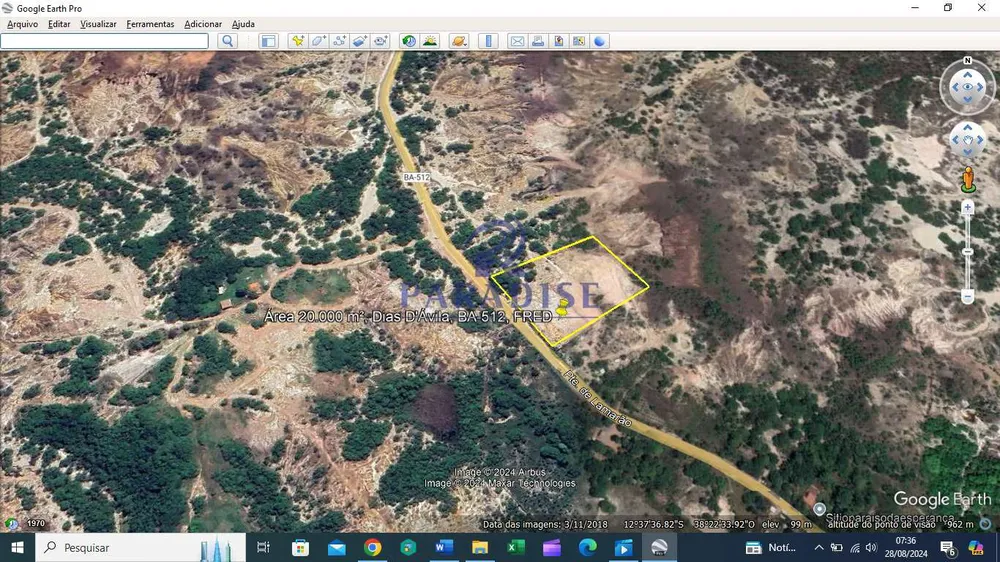
Task: Open Task View in the taskbar
Action: (x=263, y=547)
